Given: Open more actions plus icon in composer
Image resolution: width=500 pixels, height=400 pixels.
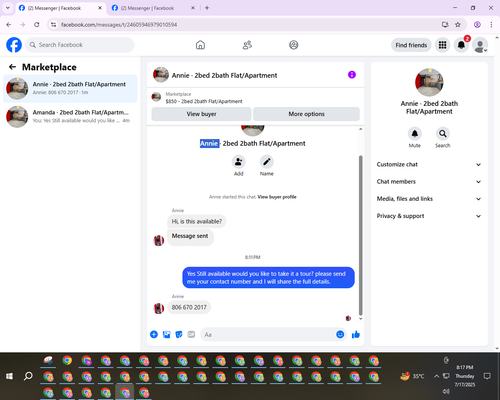Looking at the screenshot, I should tap(154, 334).
